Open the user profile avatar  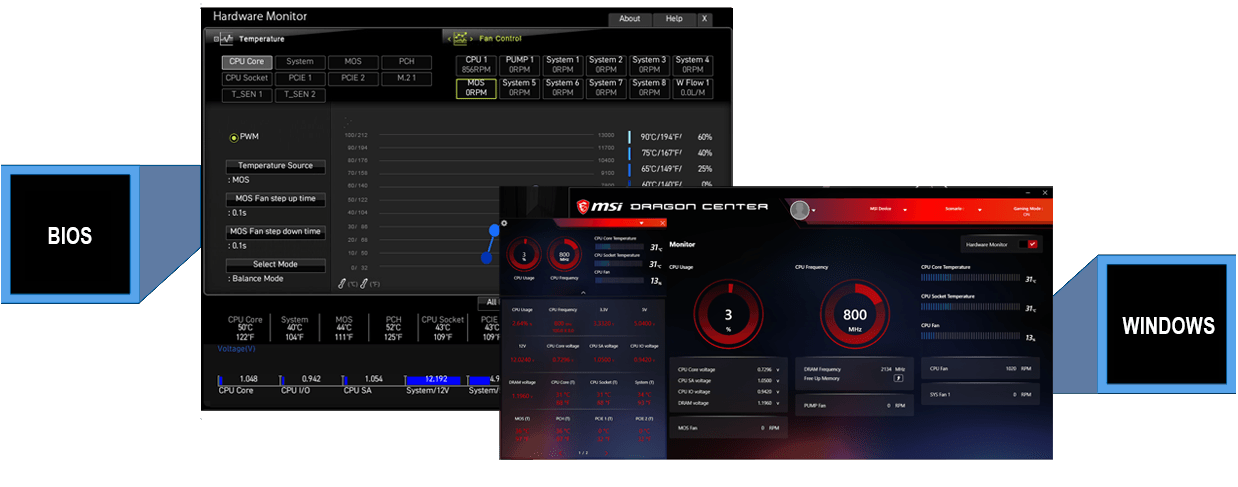click(x=799, y=210)
